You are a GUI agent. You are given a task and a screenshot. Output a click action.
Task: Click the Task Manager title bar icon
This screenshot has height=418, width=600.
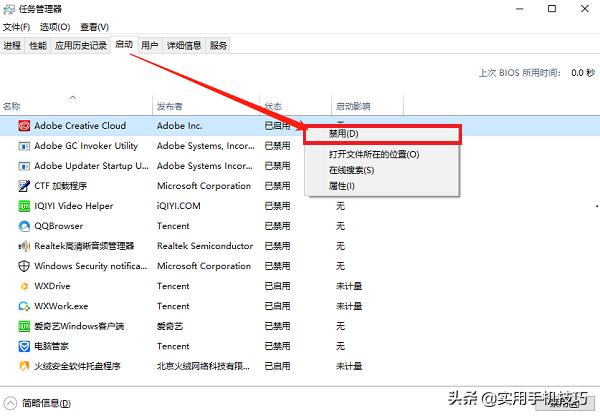point(9,9)
